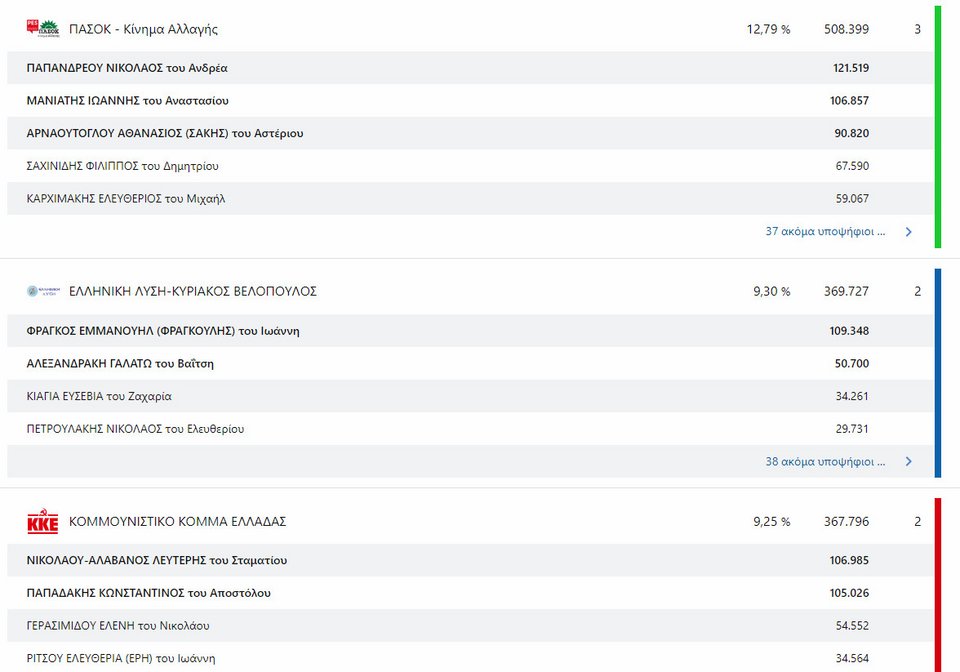Click candidate ΠΑΠΑΔΑΚΗΣ ΚΩΝΣΤΑΝΤΙΝΟΣ row
This screenshot has height=672, width=960.
point(470,592)
